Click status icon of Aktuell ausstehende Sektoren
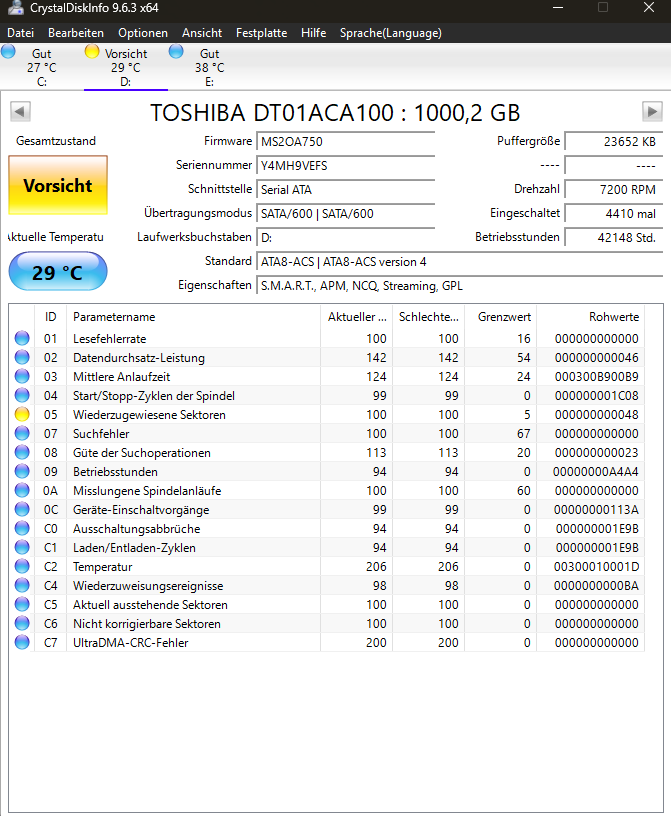This screenshot has width=671, height=816. pos(22,604)
